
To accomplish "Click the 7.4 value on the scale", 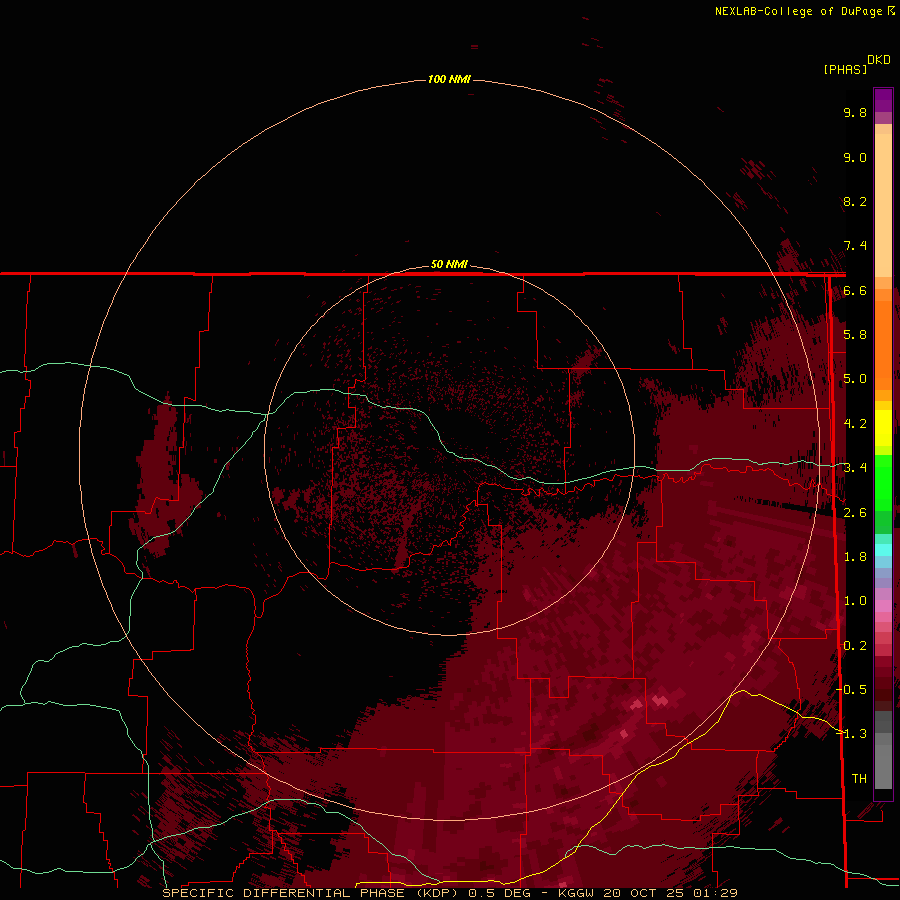I will (855, 246).
